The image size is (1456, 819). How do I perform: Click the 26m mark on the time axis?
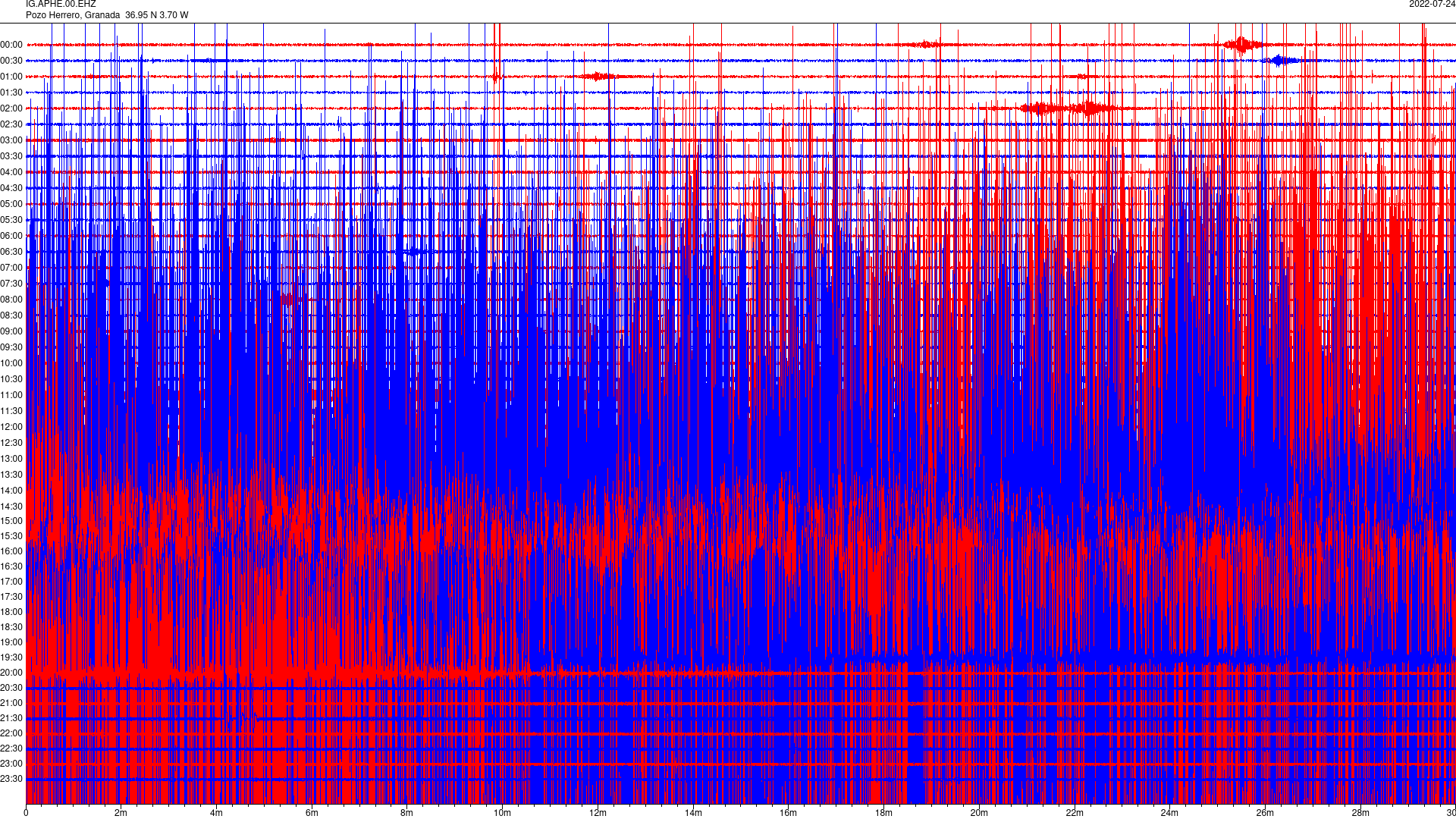tap(1265, 813)
